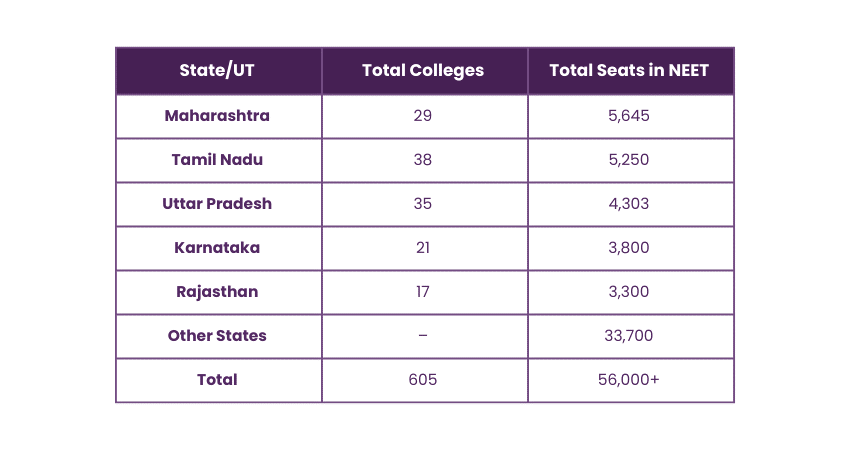
Task: Click the 56,000+ total seats cell
Action: (629, 380)
